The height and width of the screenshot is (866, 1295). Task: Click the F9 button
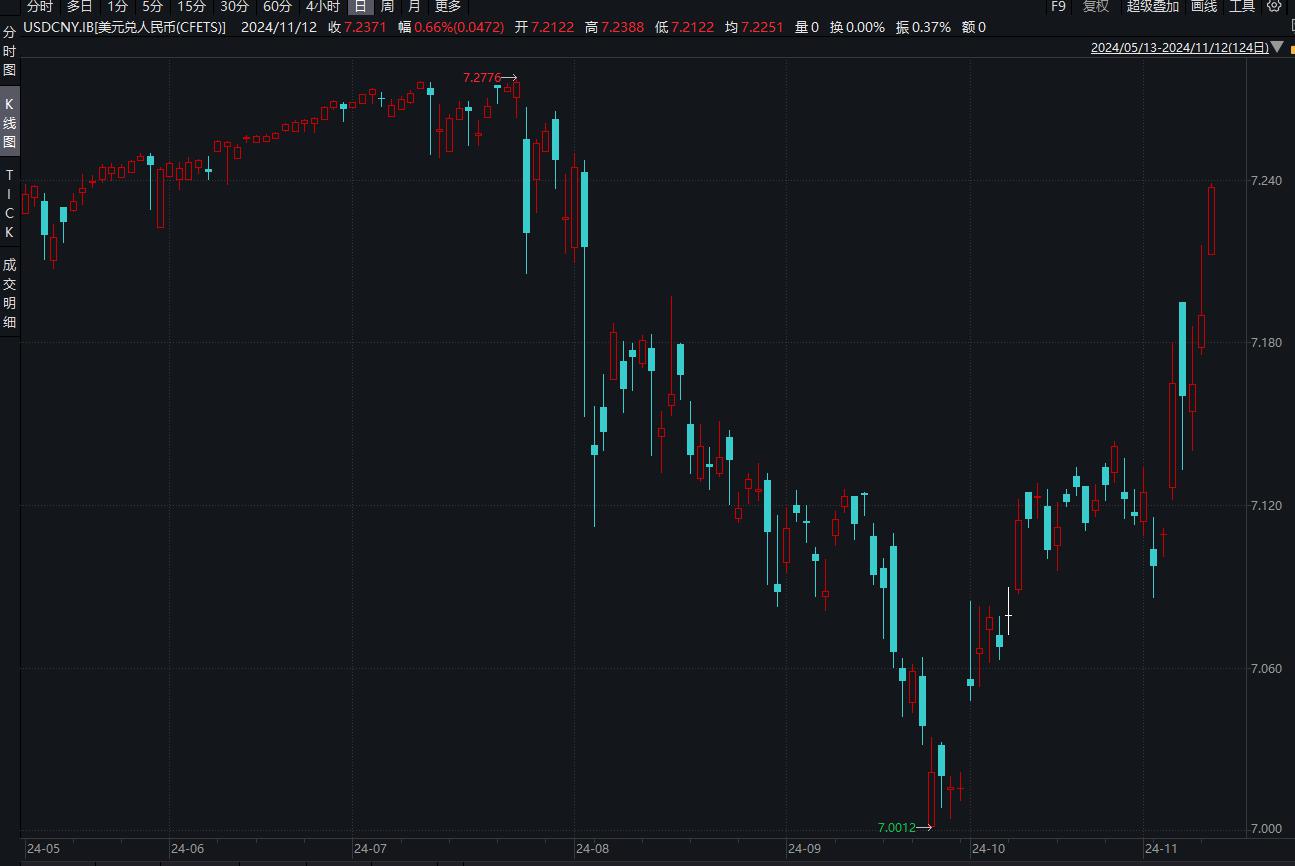(1058, 6)
